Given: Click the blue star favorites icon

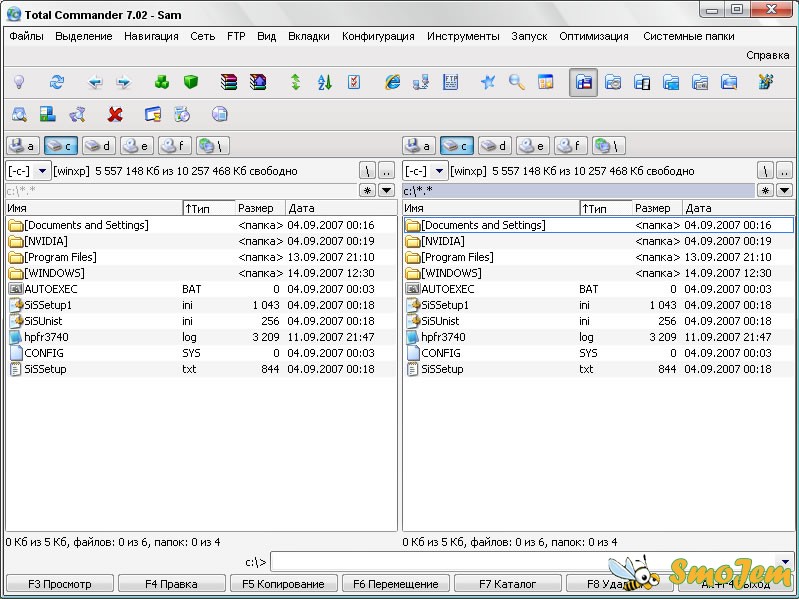Looking at the screenshot, I should (488, 82).
